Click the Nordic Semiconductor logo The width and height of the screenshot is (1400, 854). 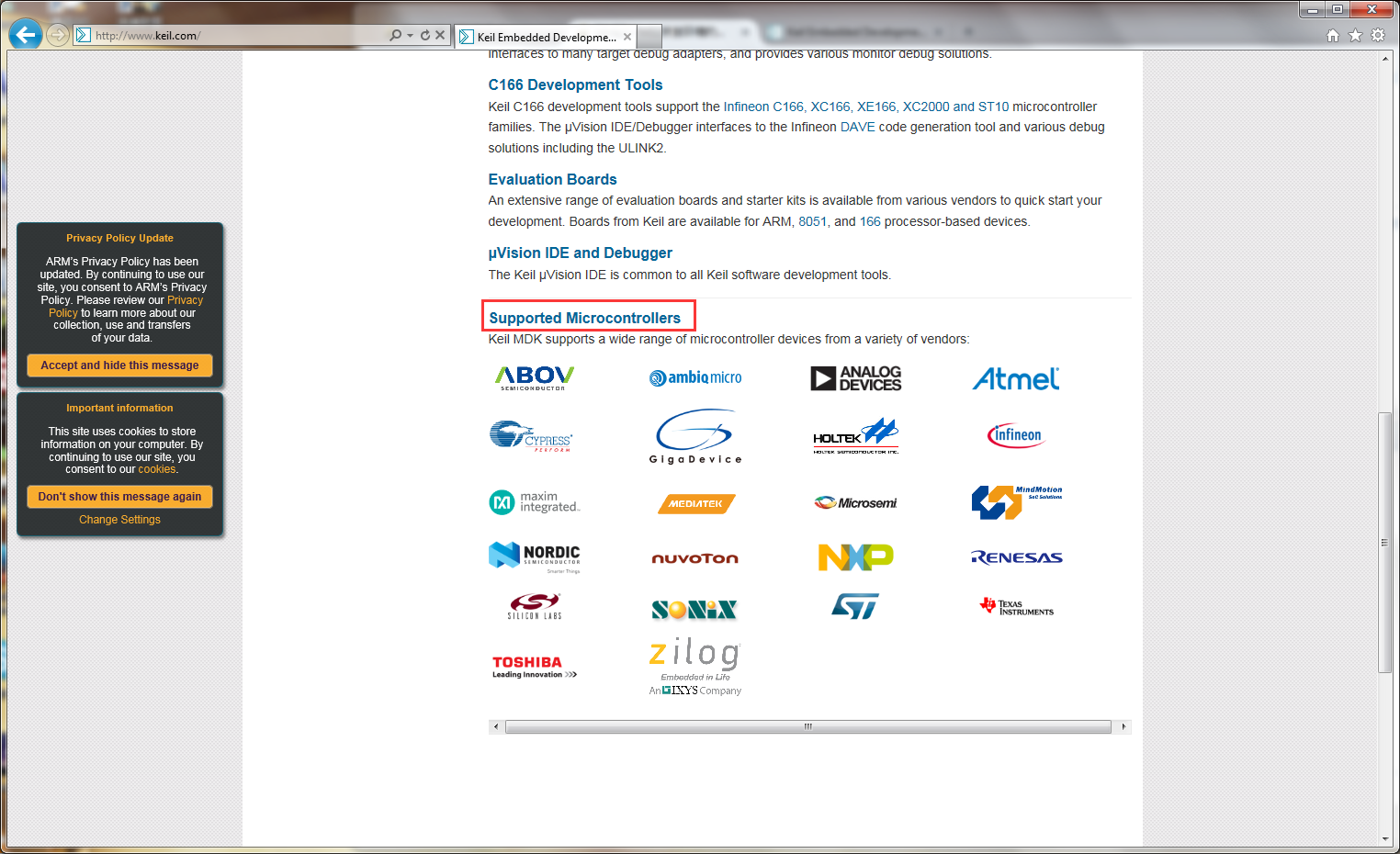point(535,556)
